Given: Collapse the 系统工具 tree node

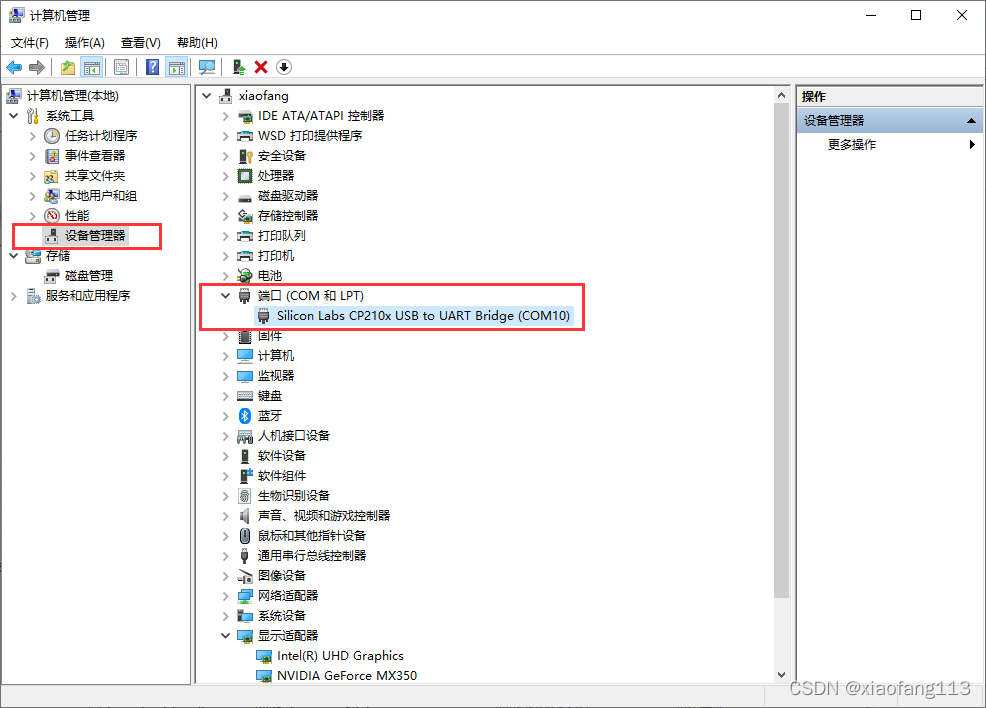Looking at the screenshot, I should click(x=14, y=116).
